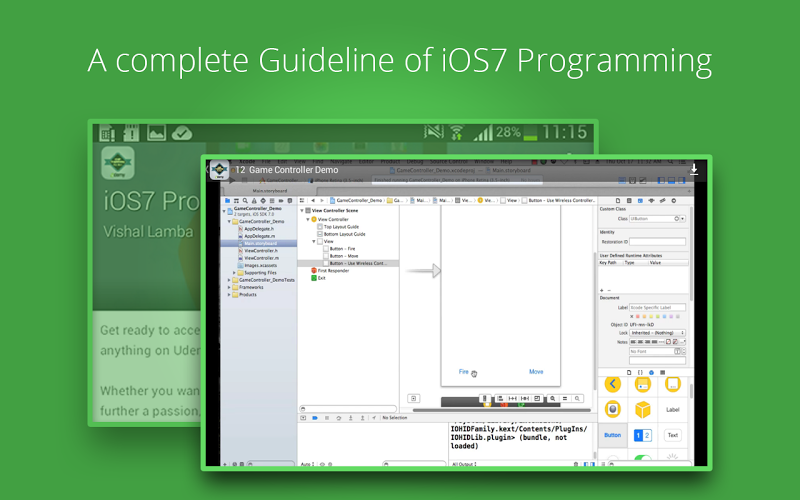Open the Quick Help inspector icon

[629, 201]
